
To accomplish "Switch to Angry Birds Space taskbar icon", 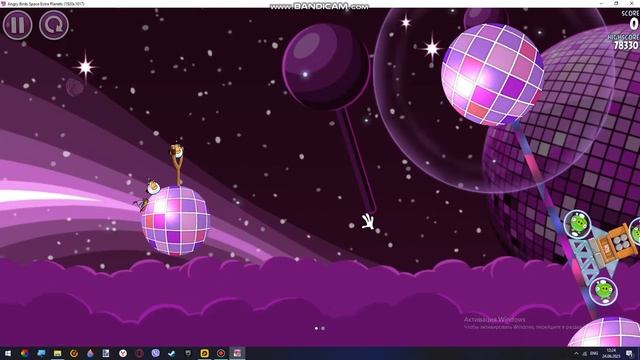I will [237, 353].
